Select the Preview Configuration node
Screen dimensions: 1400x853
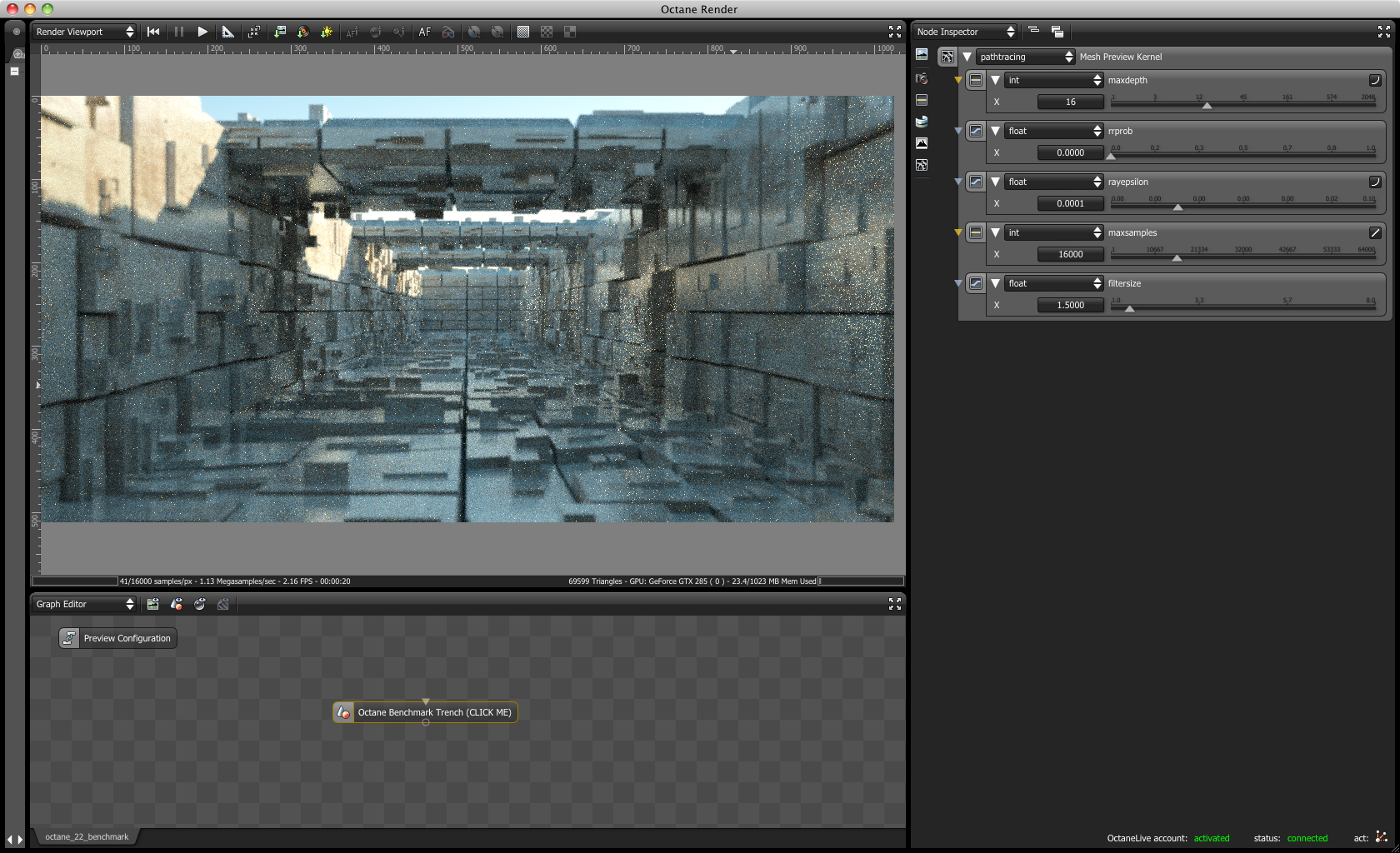pos(117,638)
